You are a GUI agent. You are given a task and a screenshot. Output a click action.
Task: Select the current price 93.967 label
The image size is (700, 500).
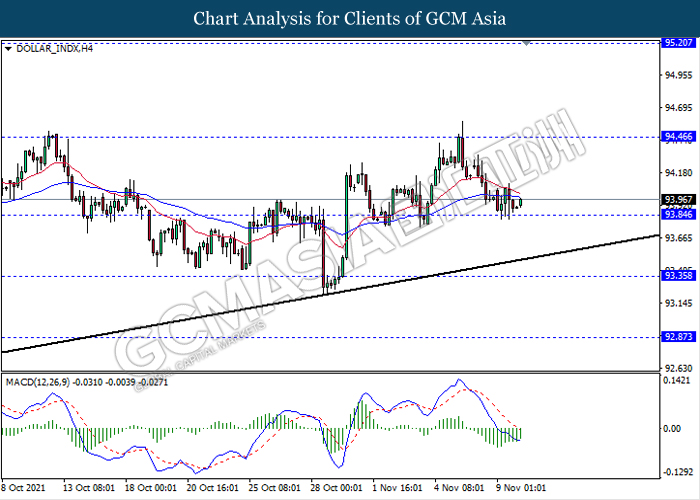[679, 200]
